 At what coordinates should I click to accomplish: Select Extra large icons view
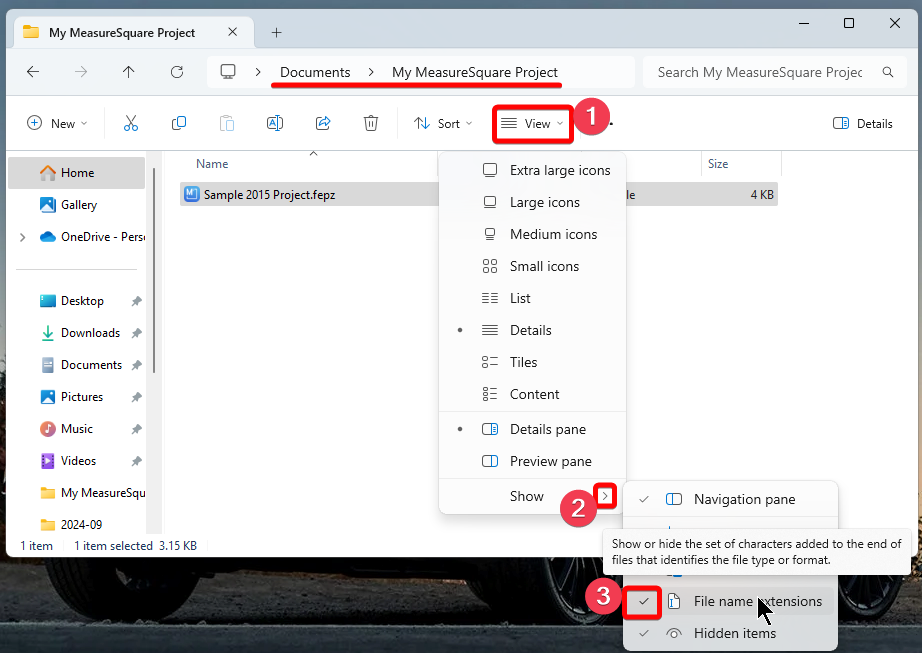(x=532, y=170)
